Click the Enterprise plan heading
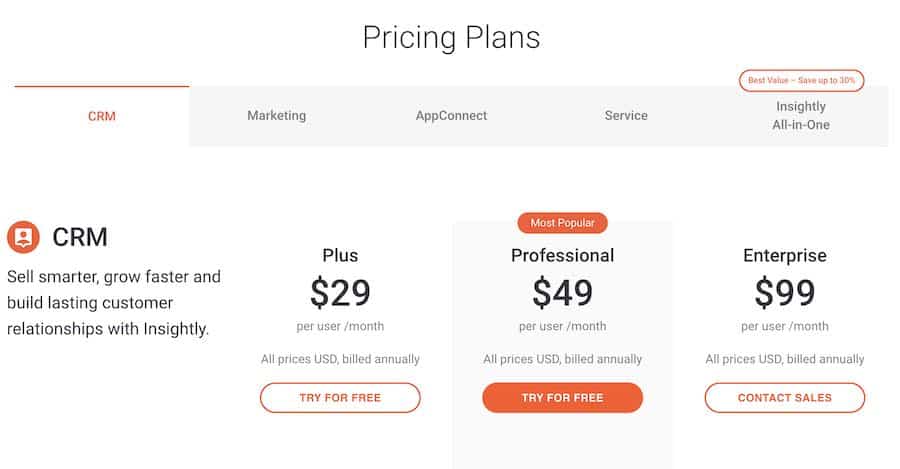Image resolution: width=900 pixels, height=469 pixels. coord(785,255)
